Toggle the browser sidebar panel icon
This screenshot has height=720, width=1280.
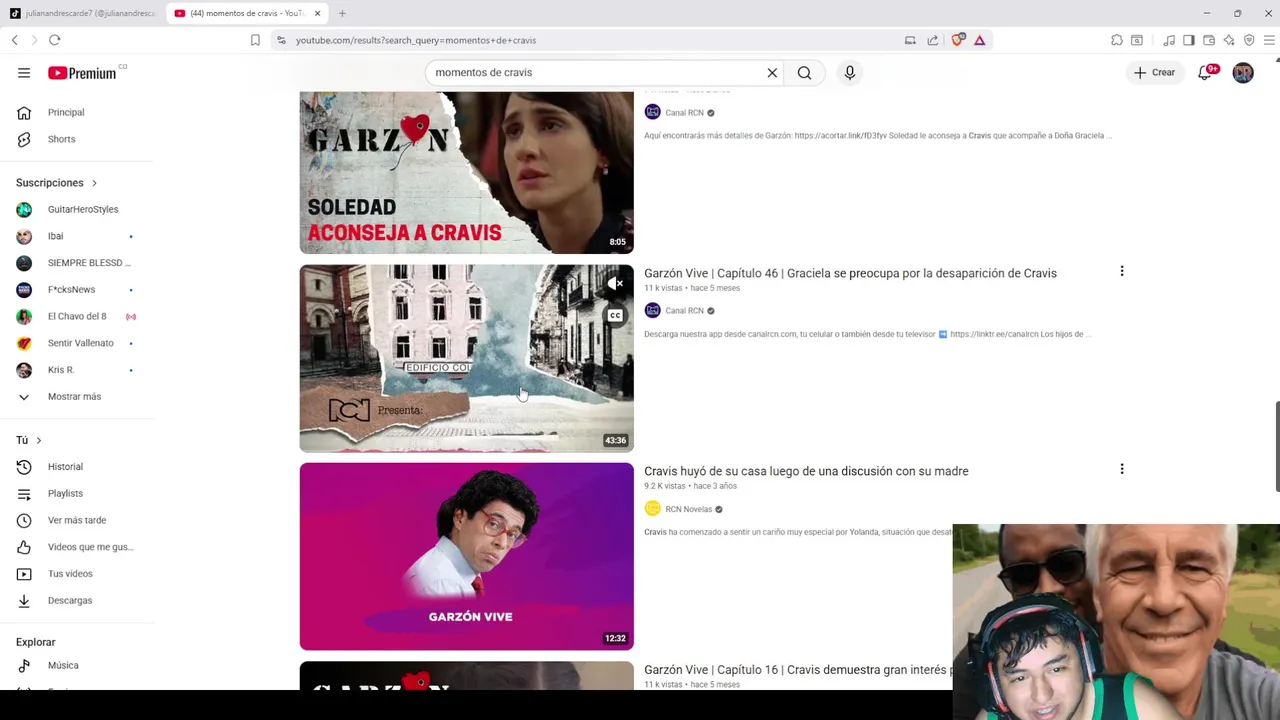click(x=1189, y=40)
